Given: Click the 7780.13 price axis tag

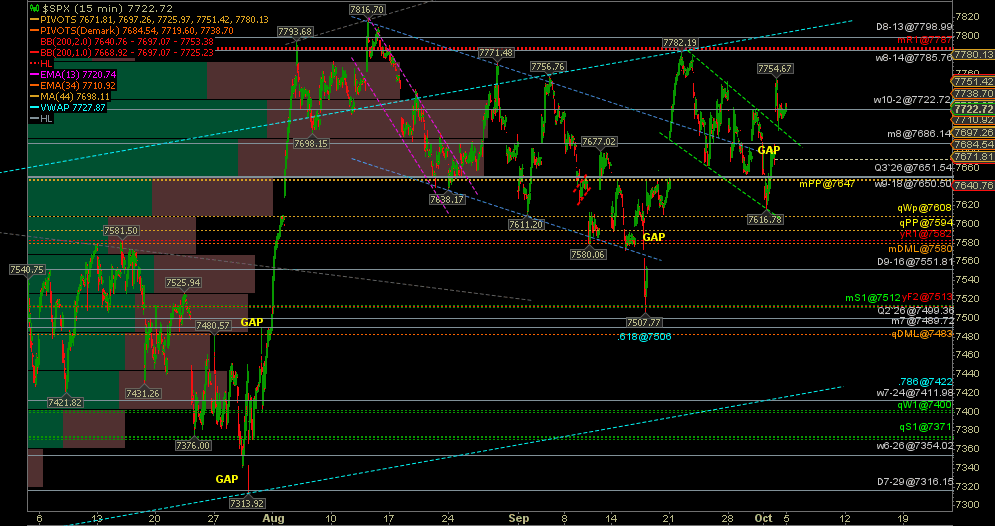Looking at the screenshot, I should point(975,55).
